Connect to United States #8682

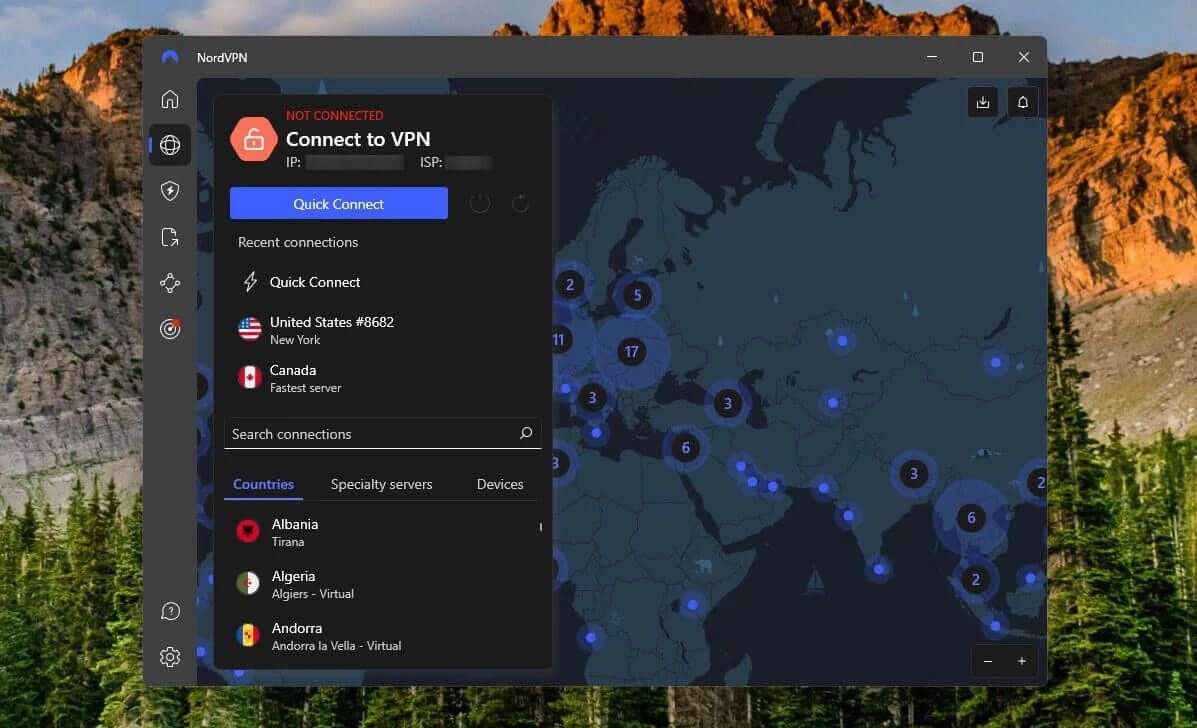coord(382,330)
